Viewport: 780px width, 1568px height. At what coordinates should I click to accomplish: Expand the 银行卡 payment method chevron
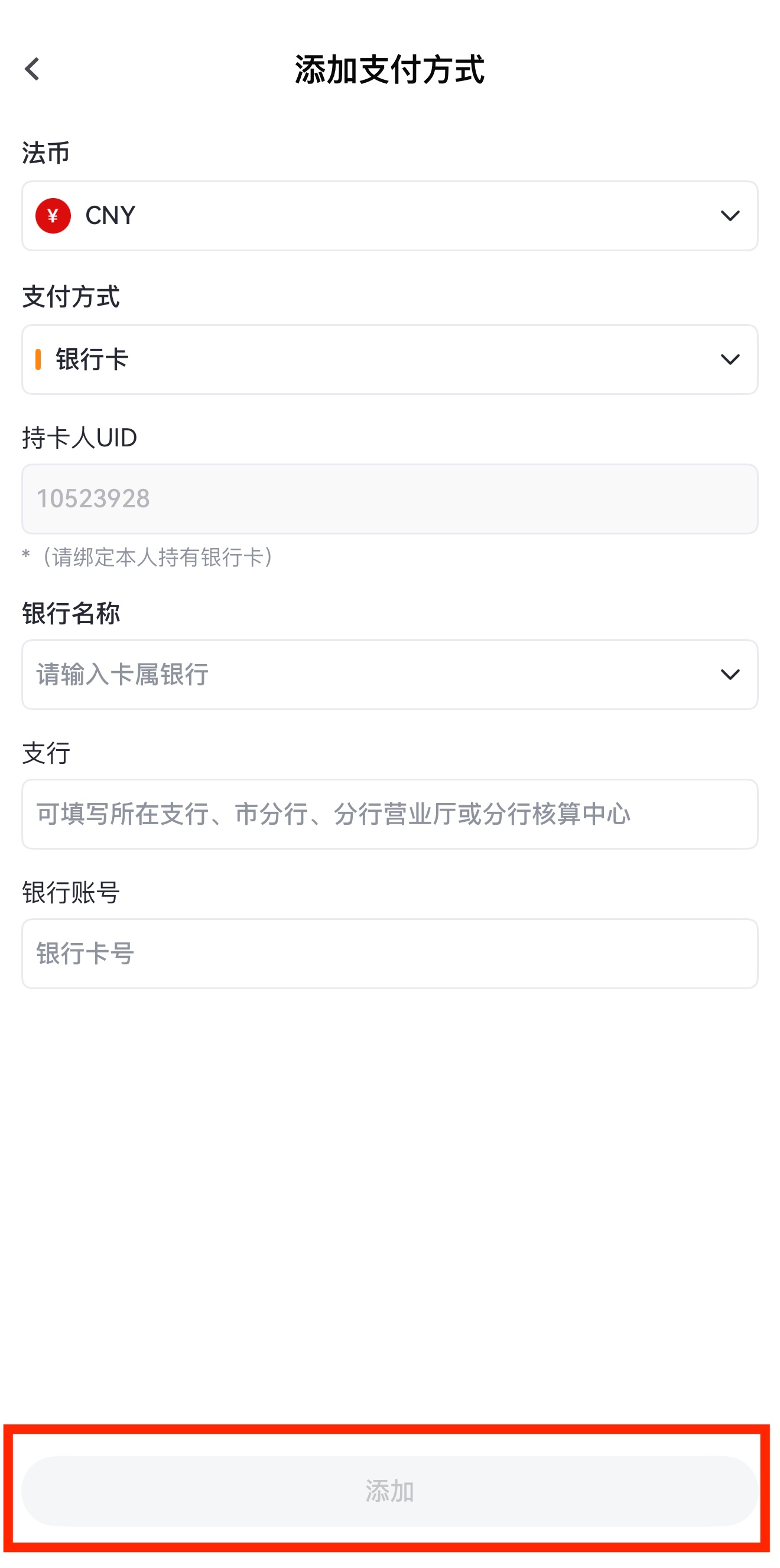[x=730, y=359]
